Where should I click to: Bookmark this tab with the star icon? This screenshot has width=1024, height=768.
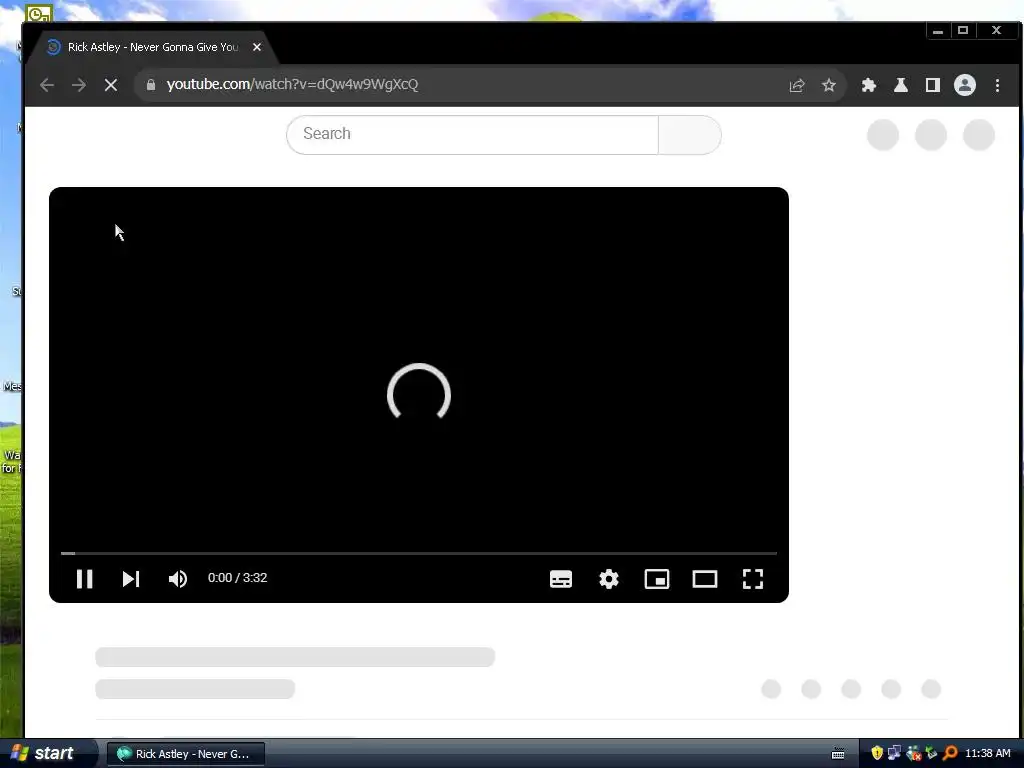click(829, 85)
